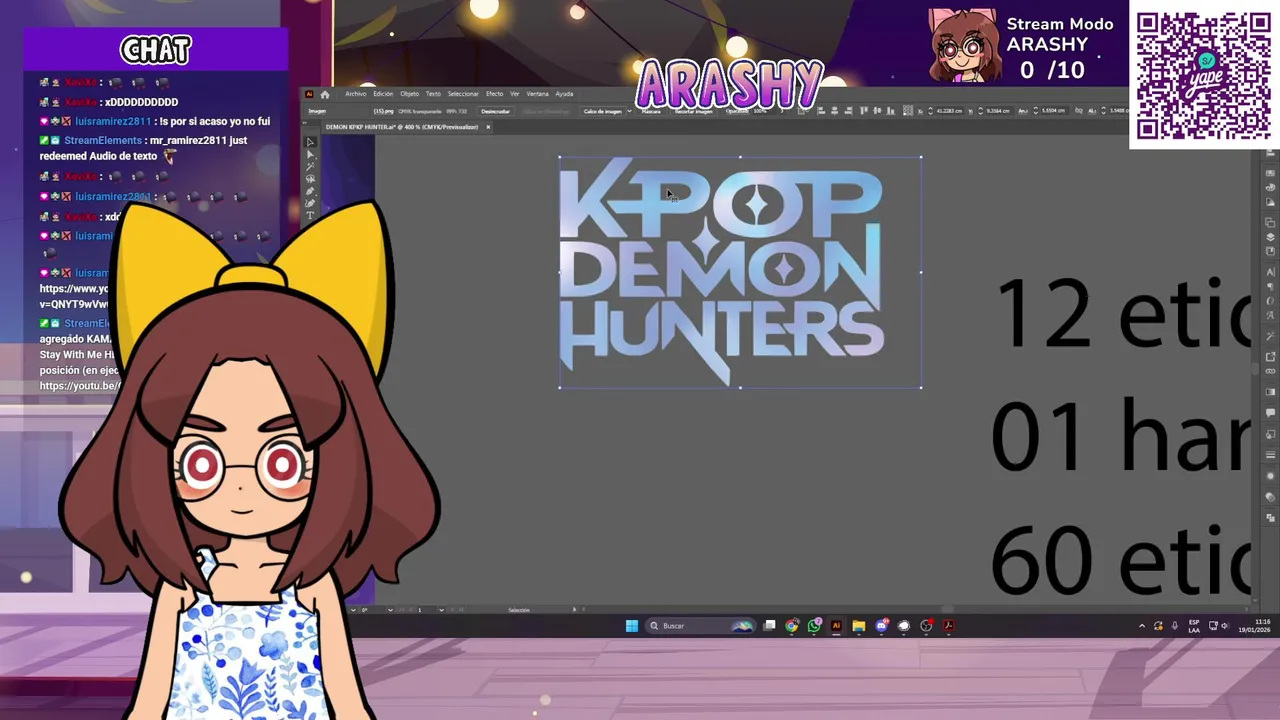Expand the Selección status bar arrow
Screen dimensions: 1280x720
(x=574, y=609)
